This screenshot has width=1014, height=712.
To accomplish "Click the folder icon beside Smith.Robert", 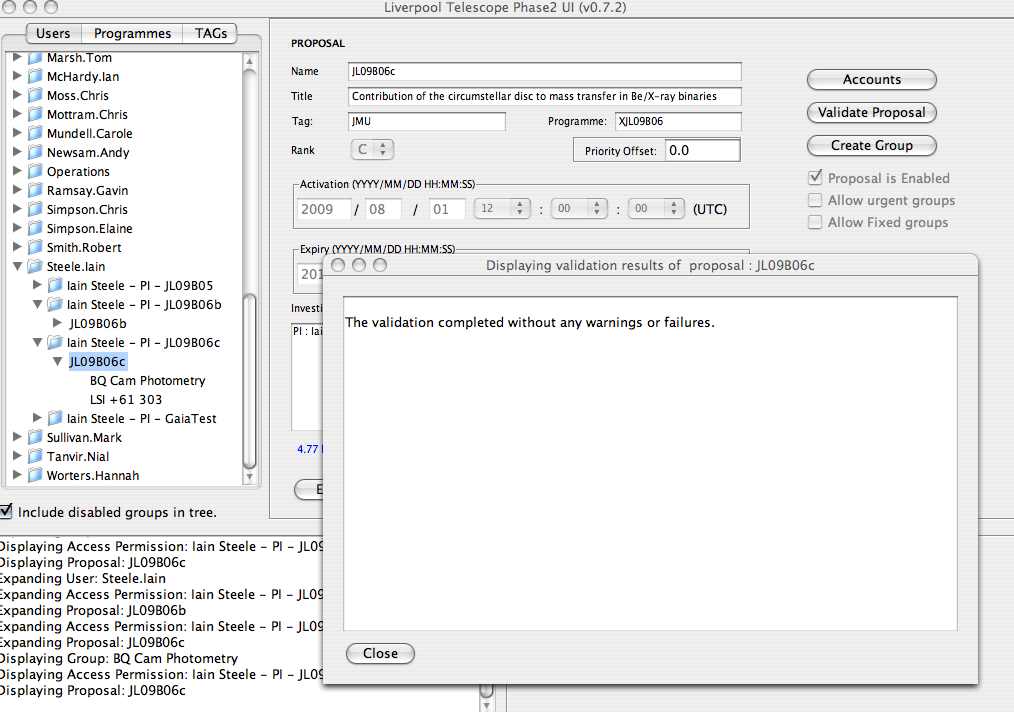I will point(36,248).
